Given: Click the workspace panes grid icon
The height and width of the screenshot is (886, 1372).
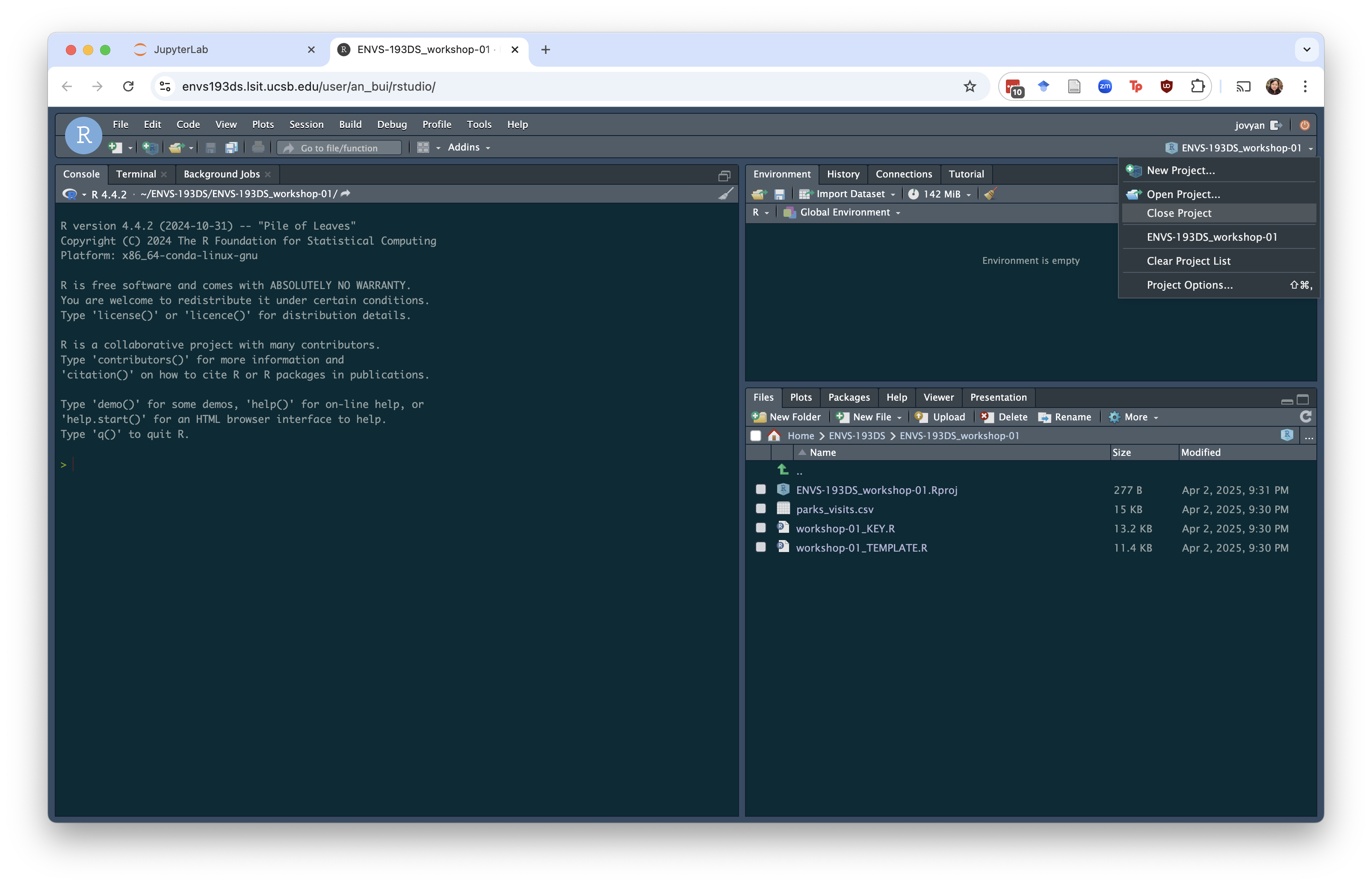Looking at the screenshot, I should (423, 148).
